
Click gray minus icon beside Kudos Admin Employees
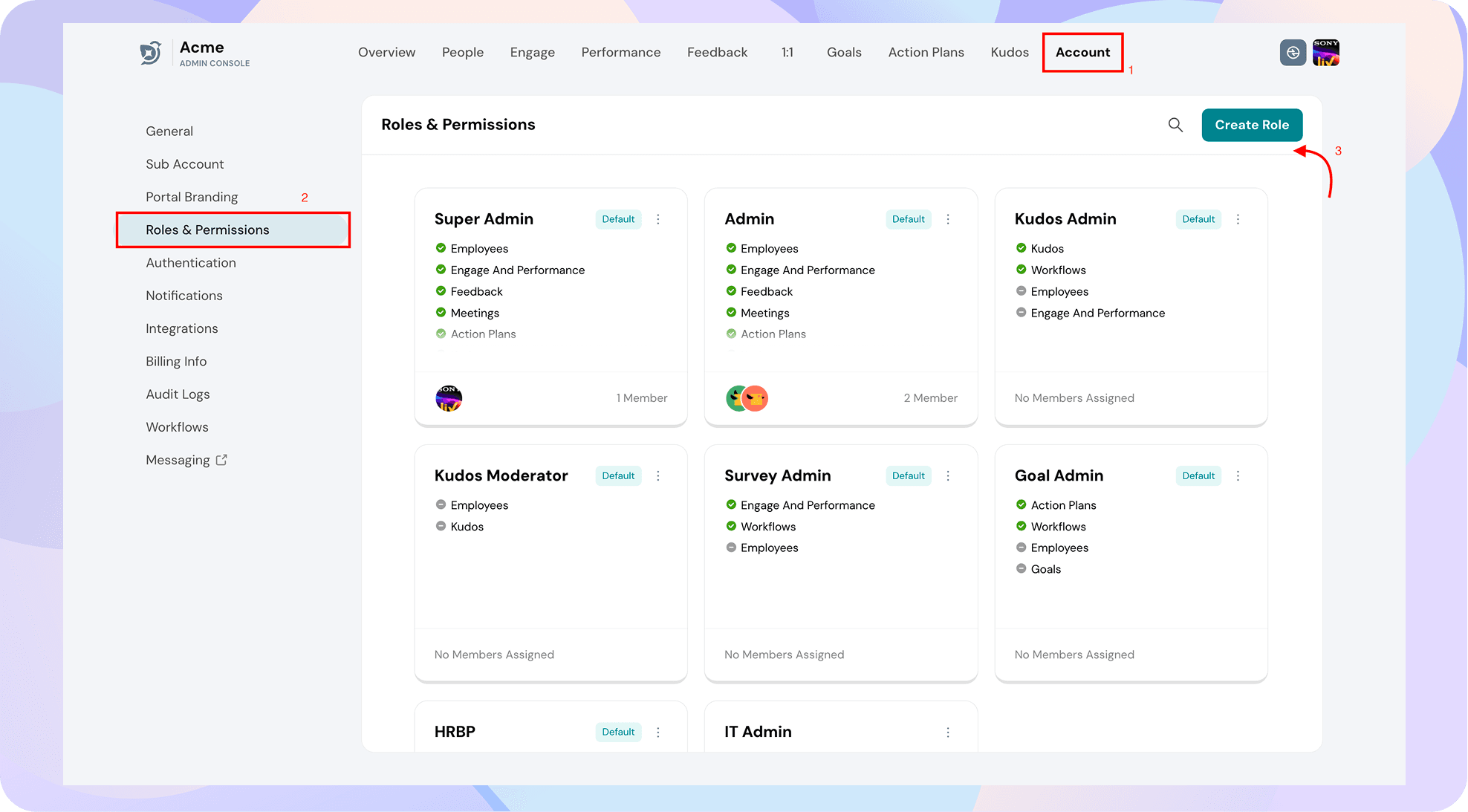1021,291
